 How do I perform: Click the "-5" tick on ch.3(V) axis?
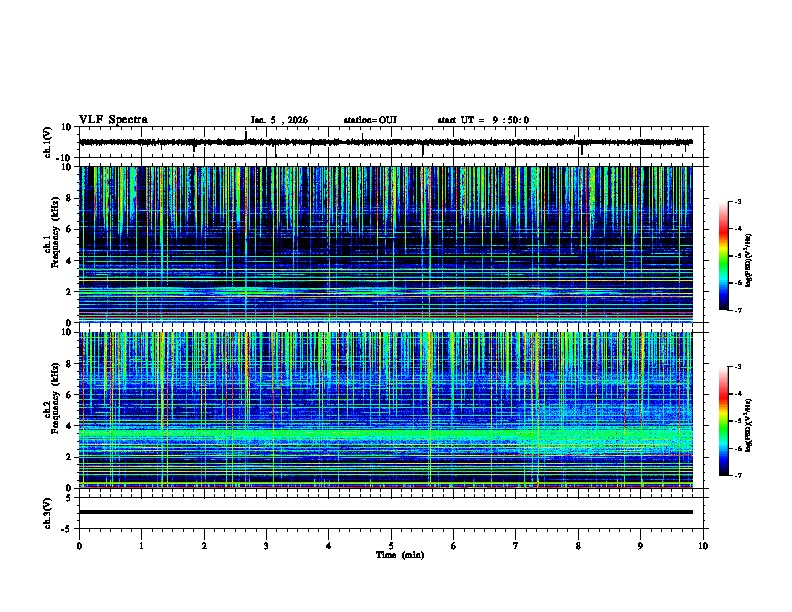67,529
